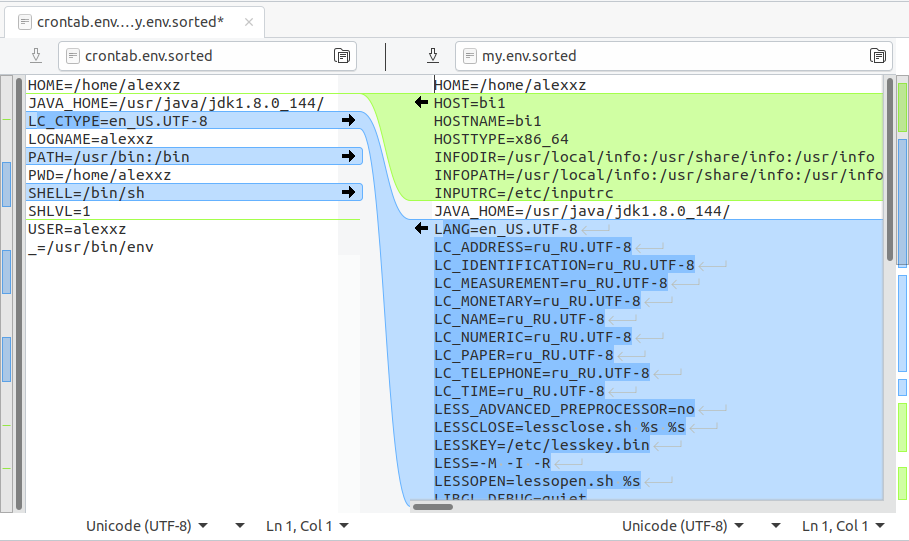Click the right pane vertical scrollbar thumb
909x541 pixels.
[890, 169]
